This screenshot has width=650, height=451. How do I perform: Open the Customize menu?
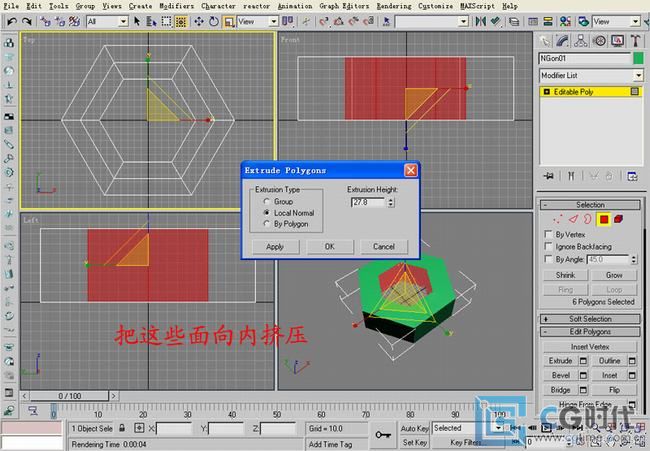click(435, 6)
